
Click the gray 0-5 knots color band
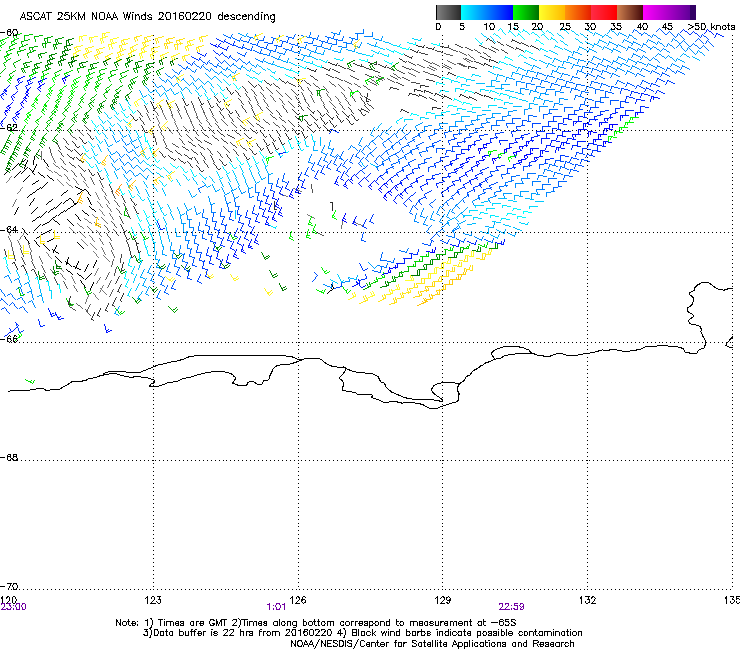(x=448, y=12)
